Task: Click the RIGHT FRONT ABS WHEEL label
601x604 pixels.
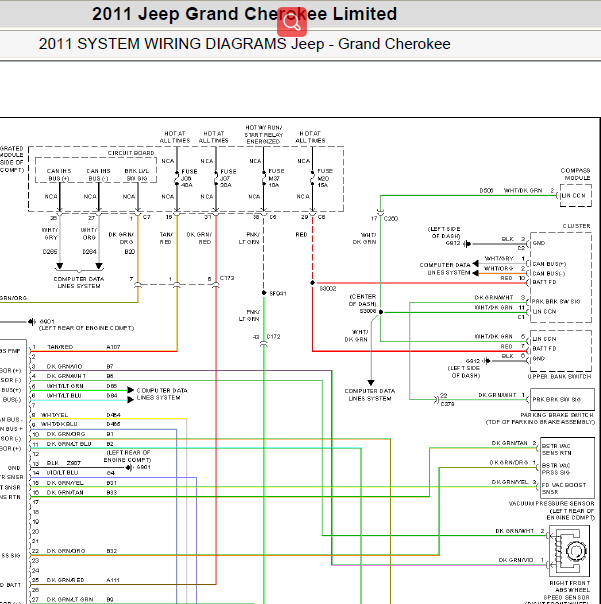Action: click(x=570, y=586)
